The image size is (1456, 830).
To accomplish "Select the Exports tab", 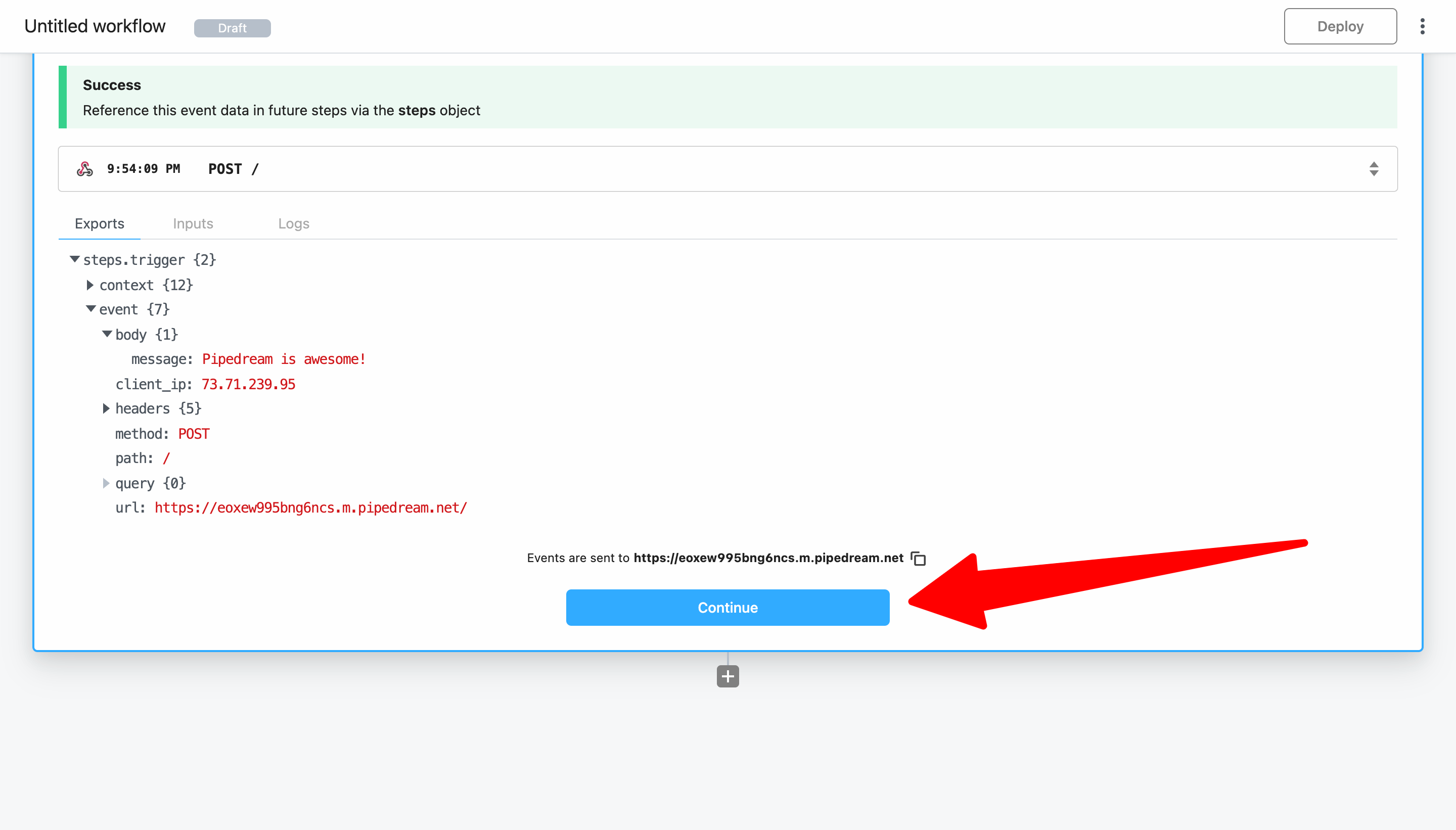I will tap(99, 223).
